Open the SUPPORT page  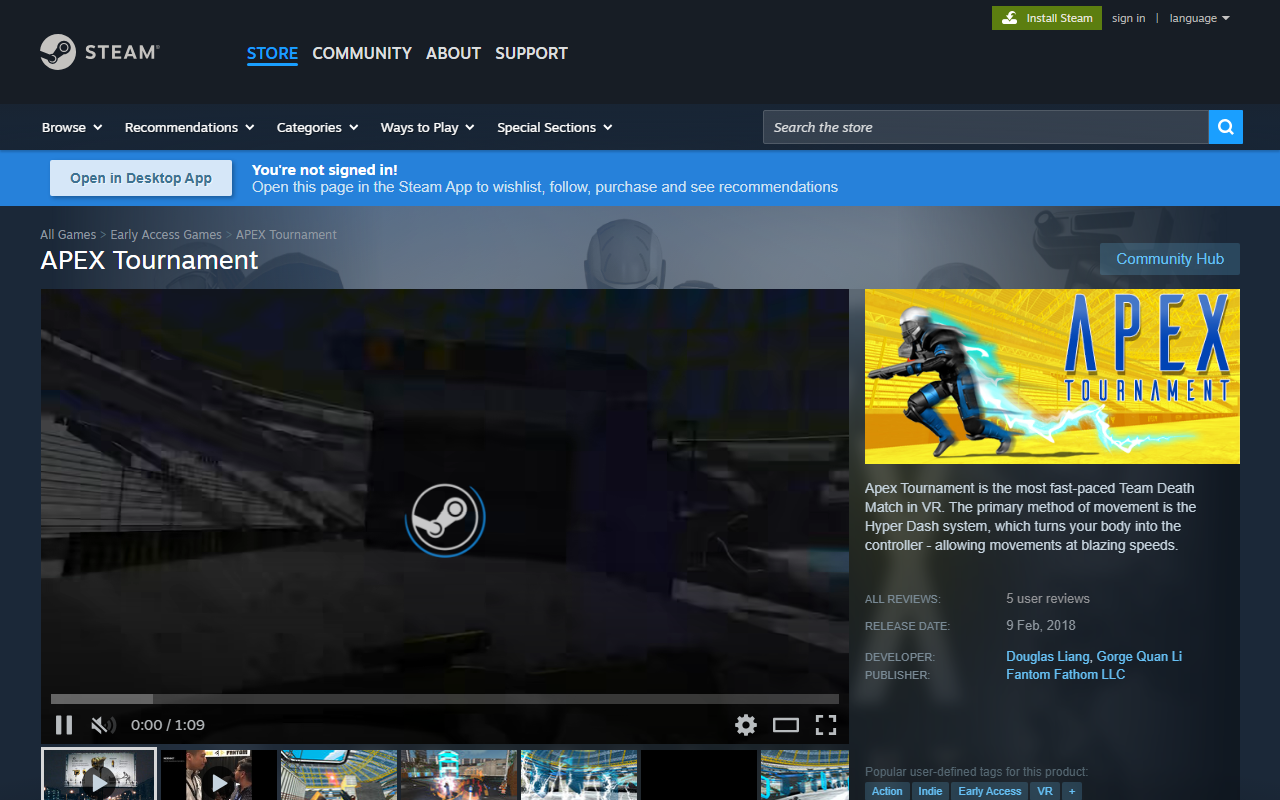(531, 53)
